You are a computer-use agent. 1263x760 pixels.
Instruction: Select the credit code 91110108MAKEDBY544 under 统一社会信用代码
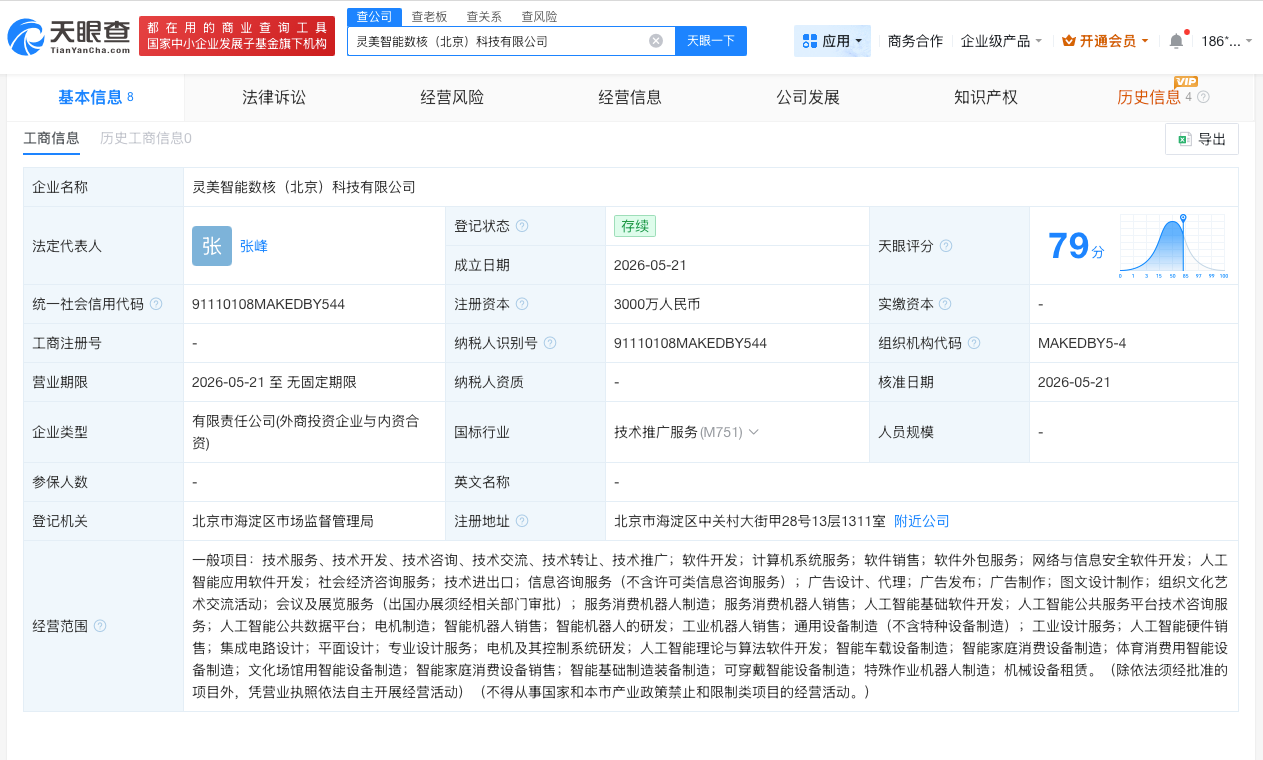tap(268, 304)
